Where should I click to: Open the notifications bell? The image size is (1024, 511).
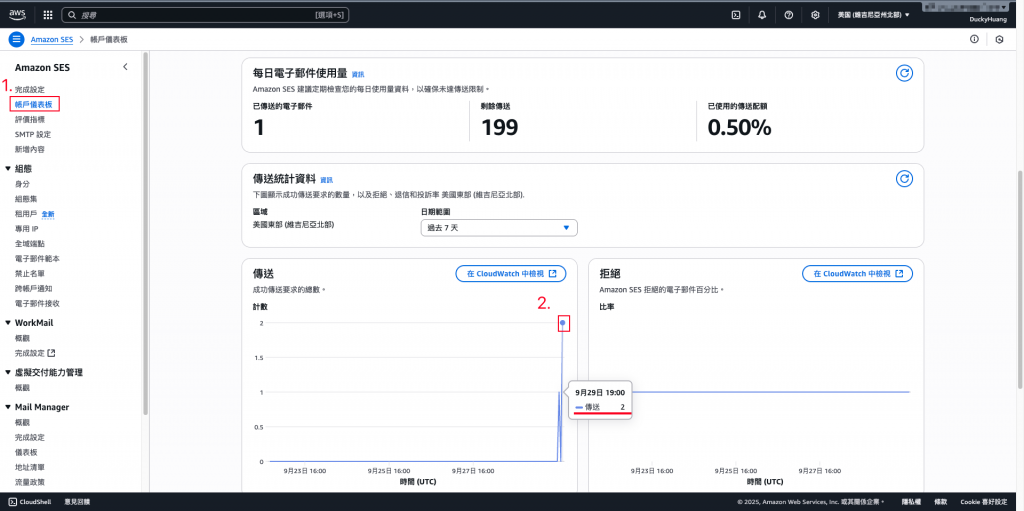762,14
